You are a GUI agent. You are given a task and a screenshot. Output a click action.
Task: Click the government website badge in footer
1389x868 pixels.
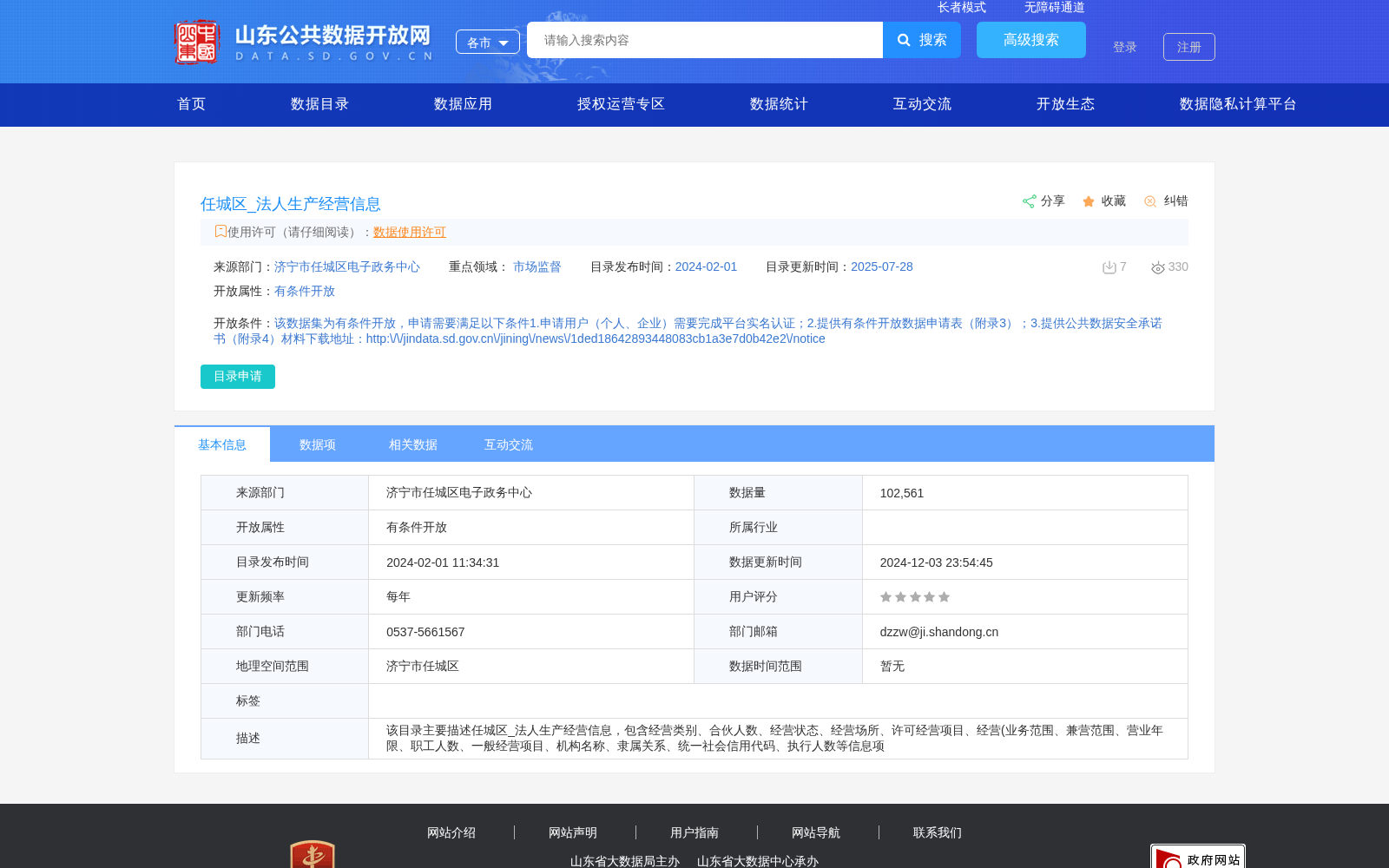pyautogui.click(x=1198, y=856)
